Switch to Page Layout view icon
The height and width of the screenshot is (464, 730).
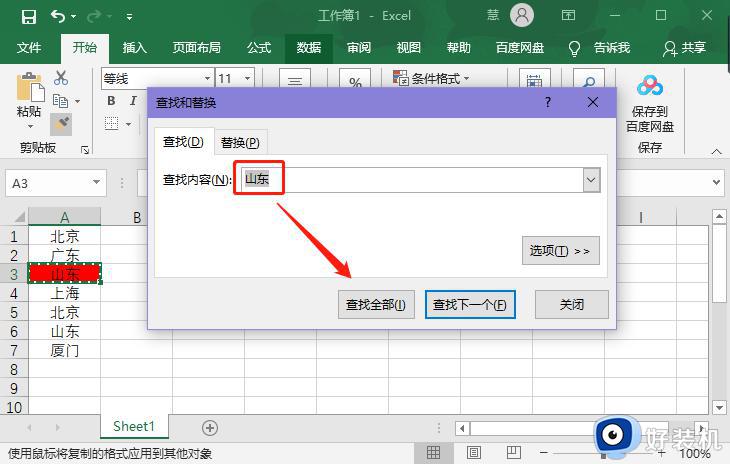coord(473,452)
